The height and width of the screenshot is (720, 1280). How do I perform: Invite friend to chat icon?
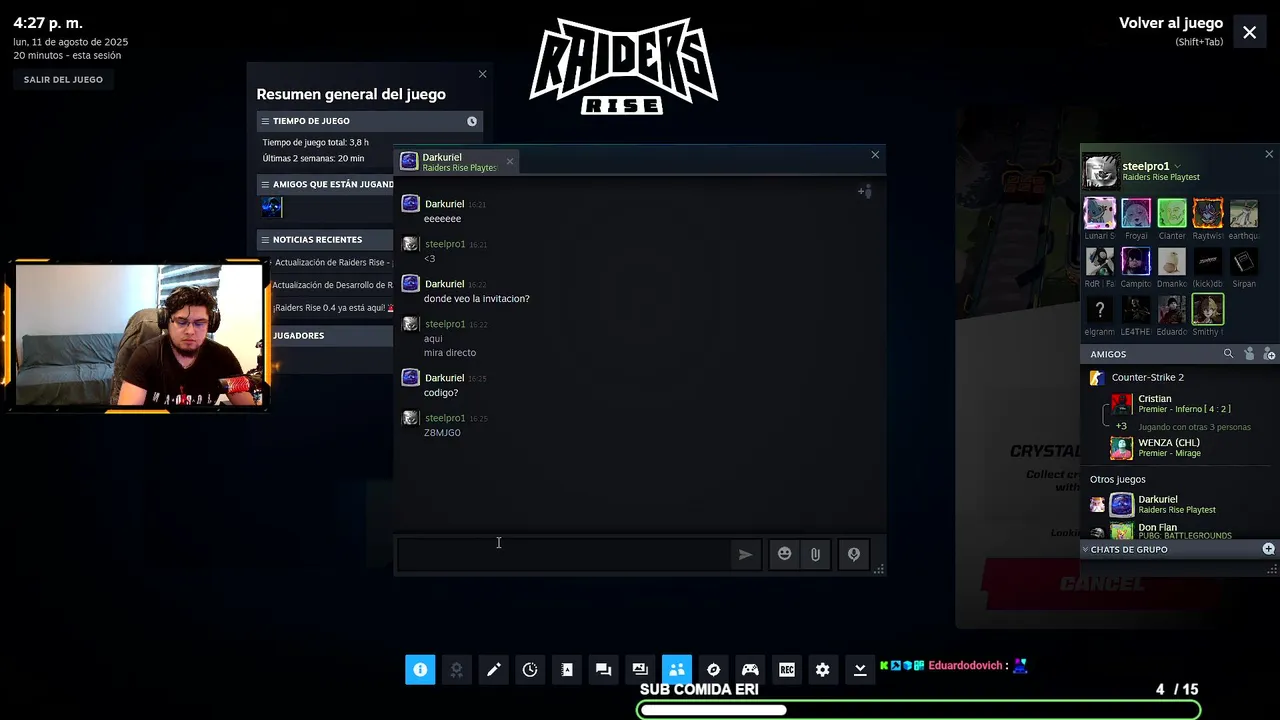(865, 191)
